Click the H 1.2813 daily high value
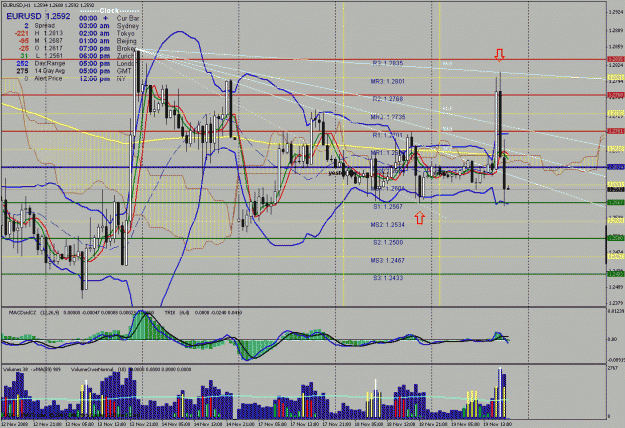 click(x=49, y=33)
